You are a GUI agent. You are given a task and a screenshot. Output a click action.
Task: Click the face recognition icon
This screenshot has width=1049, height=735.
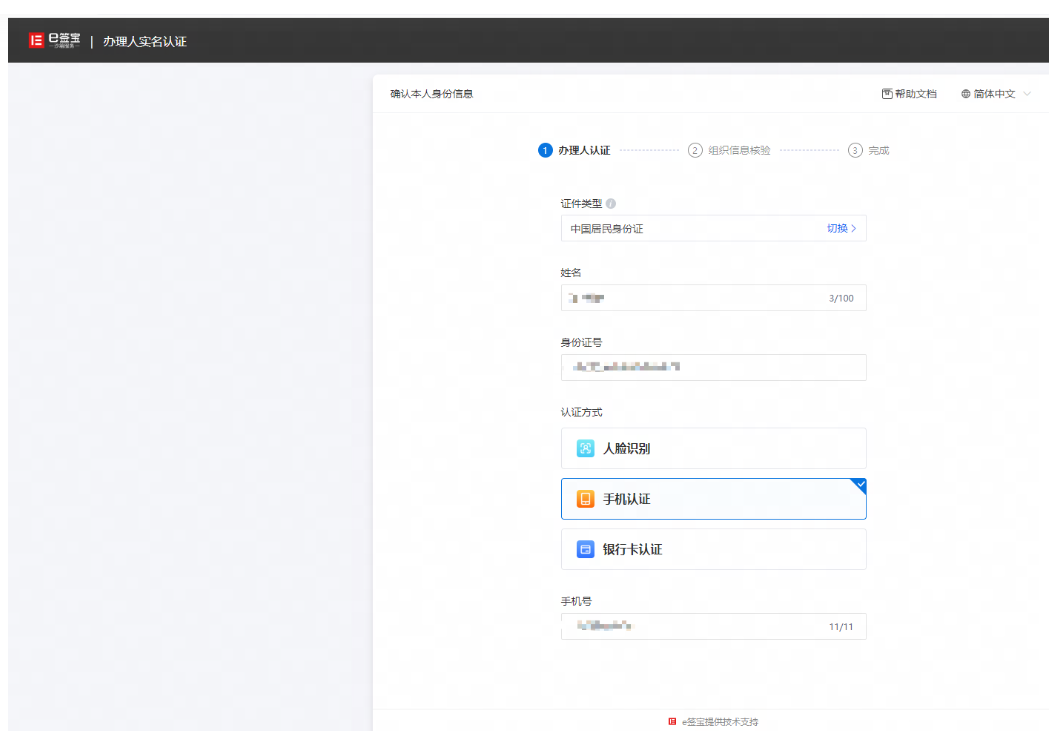coord(585,448)
